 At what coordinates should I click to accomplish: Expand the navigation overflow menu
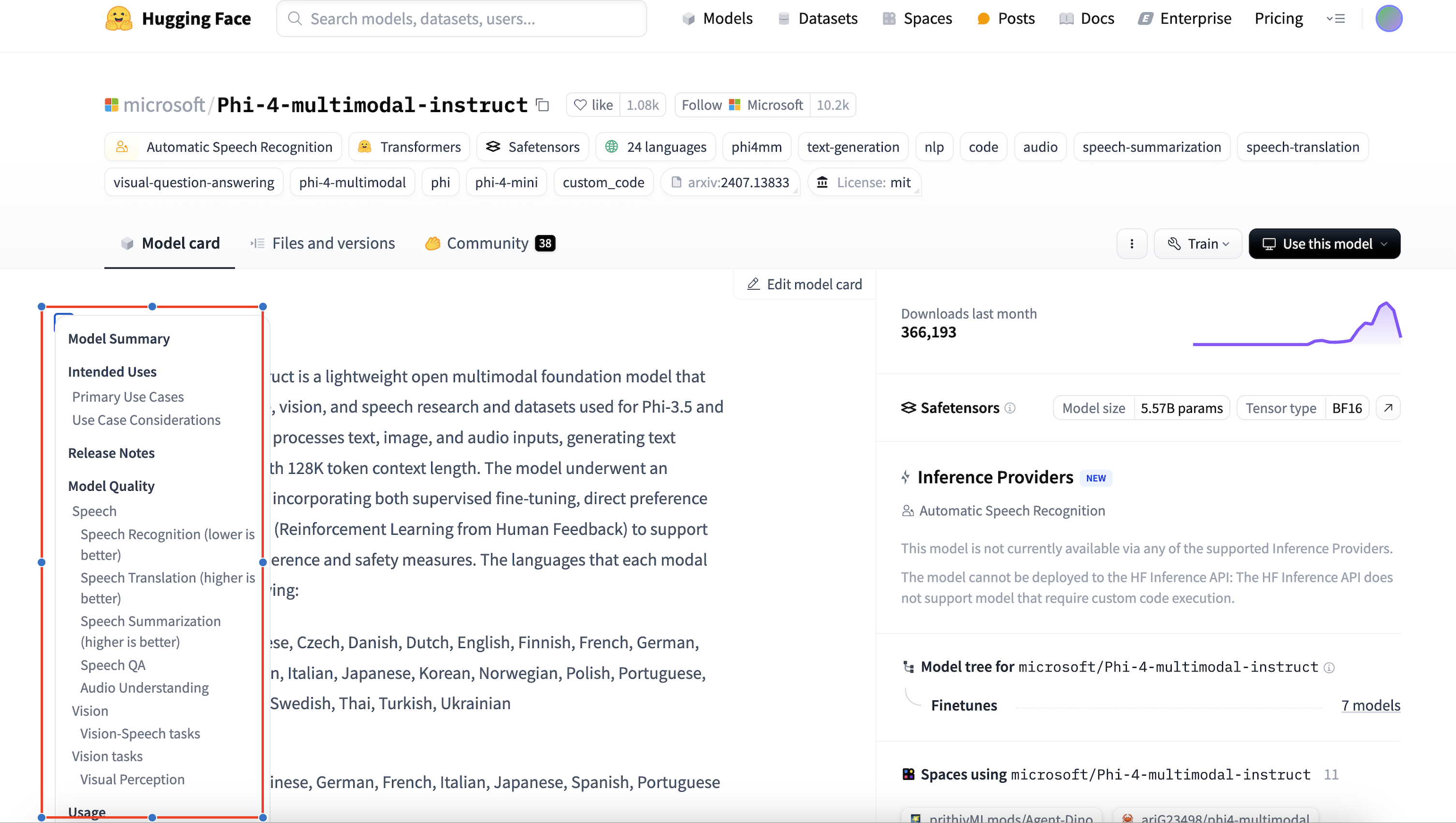click(x=1336, y=19)
